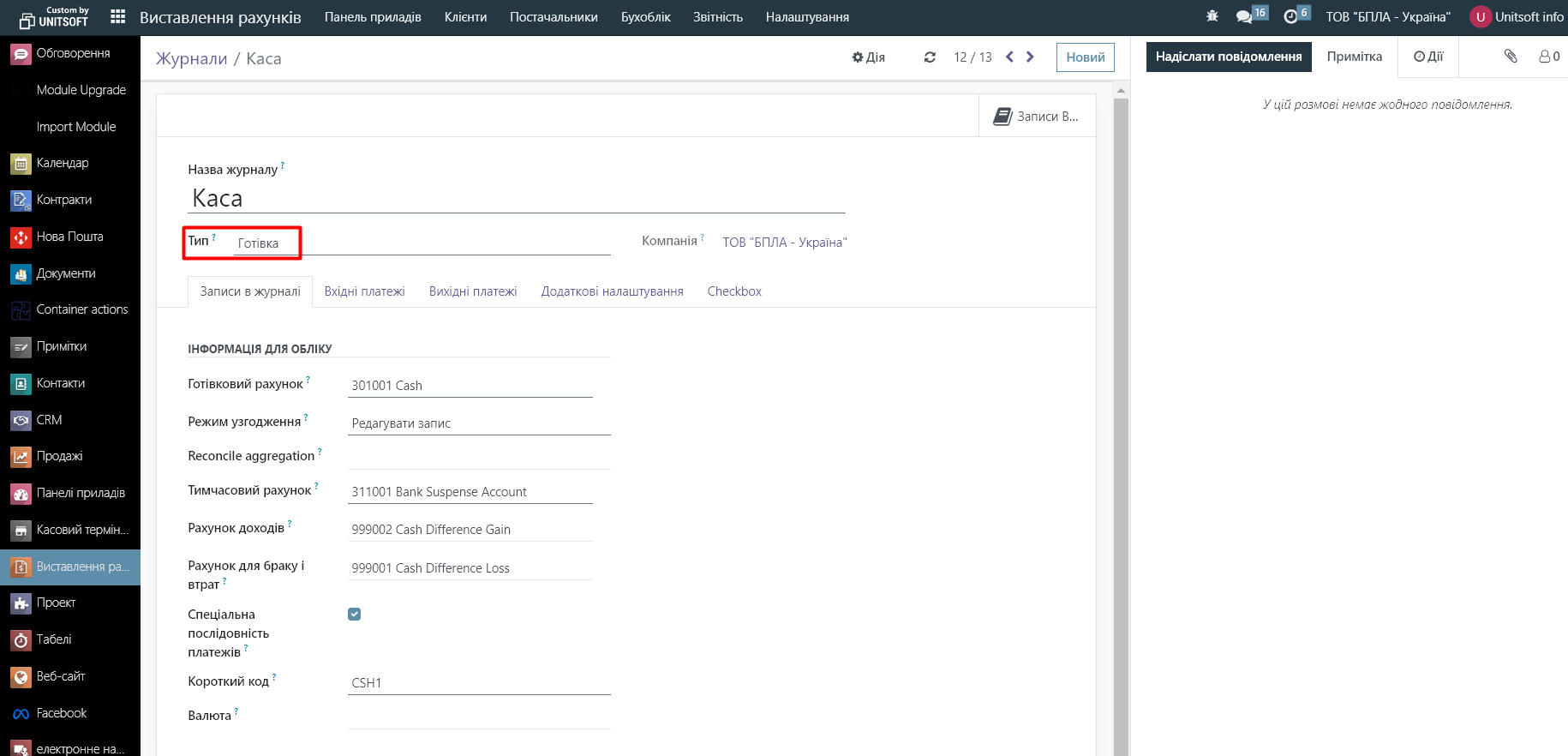Screen dimensions: 1568x756
Task: Click the refresh record icon
Action: click(930, 57)
